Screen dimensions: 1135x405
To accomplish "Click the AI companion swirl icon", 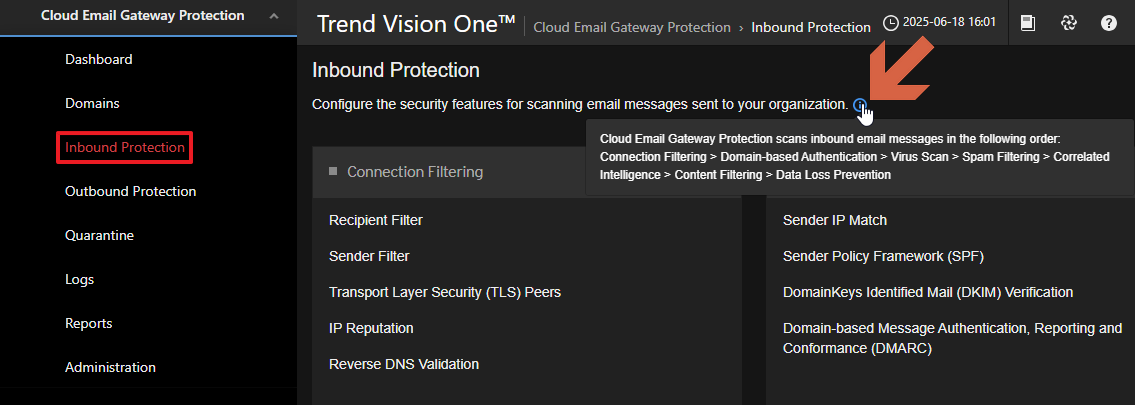I will pyautogui.click(x=1068, y=23).
